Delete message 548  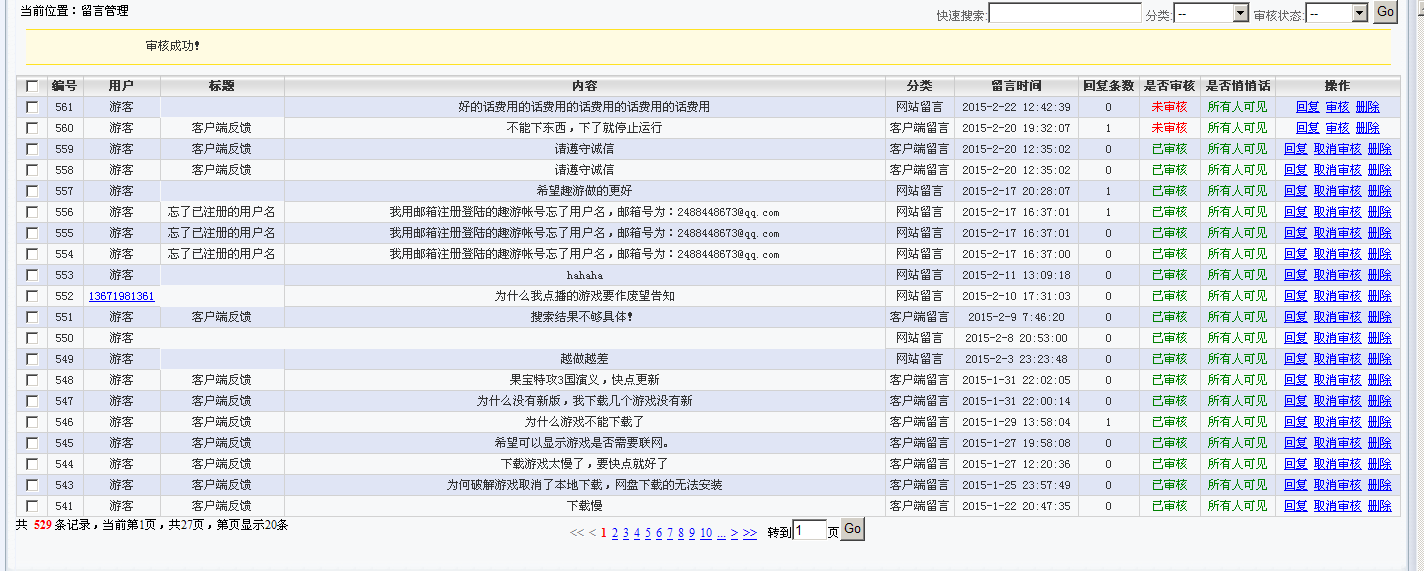1379,380
